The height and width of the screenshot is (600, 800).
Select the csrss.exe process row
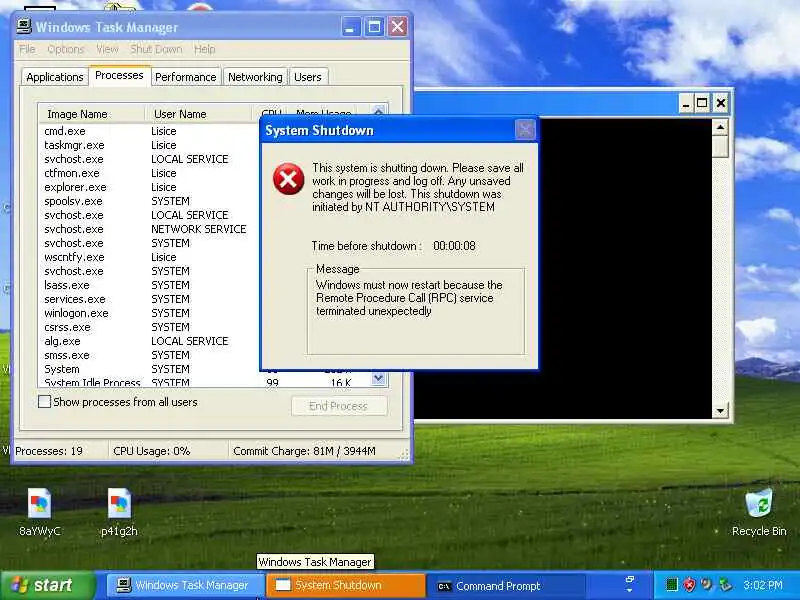point(149,327)
